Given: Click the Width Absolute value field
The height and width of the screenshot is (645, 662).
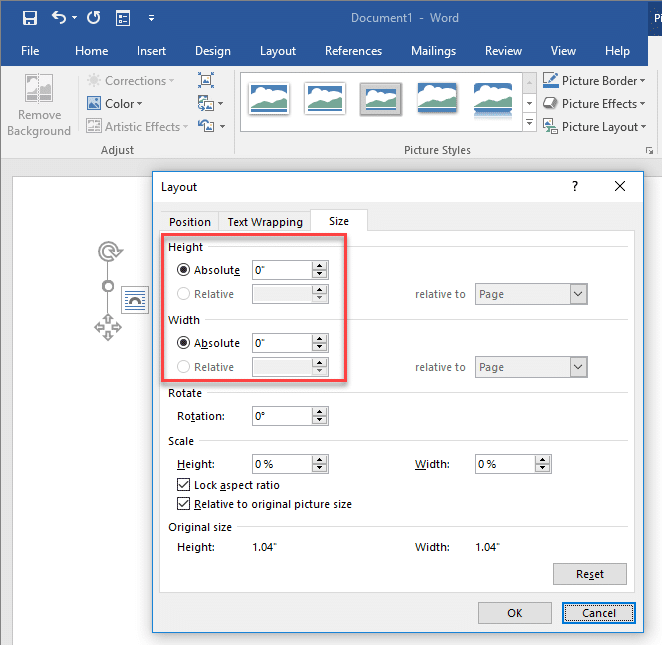Looking at the screenshot, I should [282, 343].
